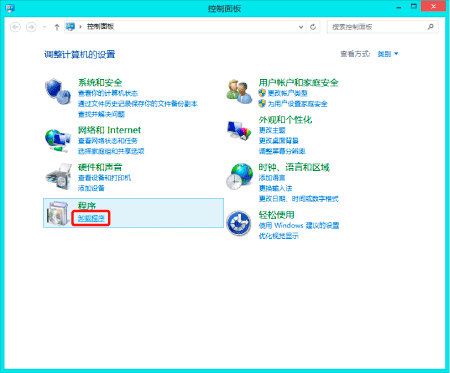
Task: Click the refresh button in address bar
Action: 313,27
